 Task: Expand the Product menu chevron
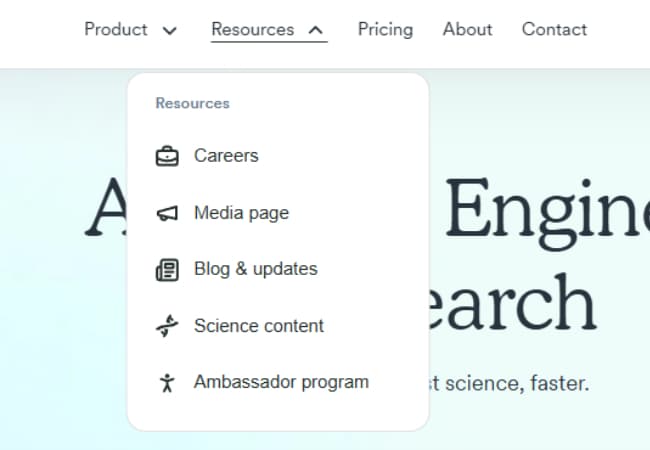coord(169,30)
